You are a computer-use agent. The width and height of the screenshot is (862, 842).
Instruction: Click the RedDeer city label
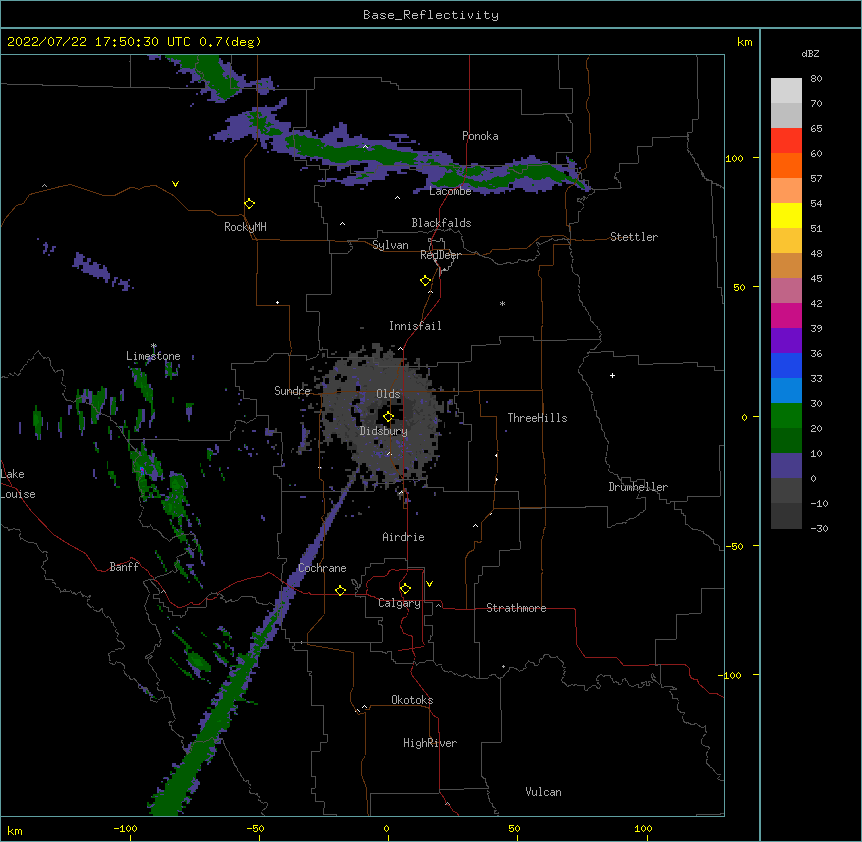pos(440,255)
